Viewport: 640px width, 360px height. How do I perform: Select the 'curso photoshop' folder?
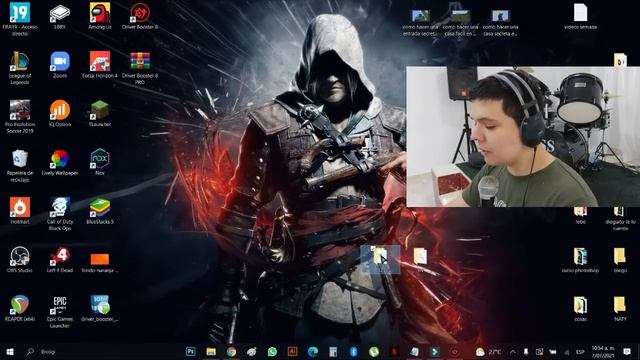coord(580,260)
